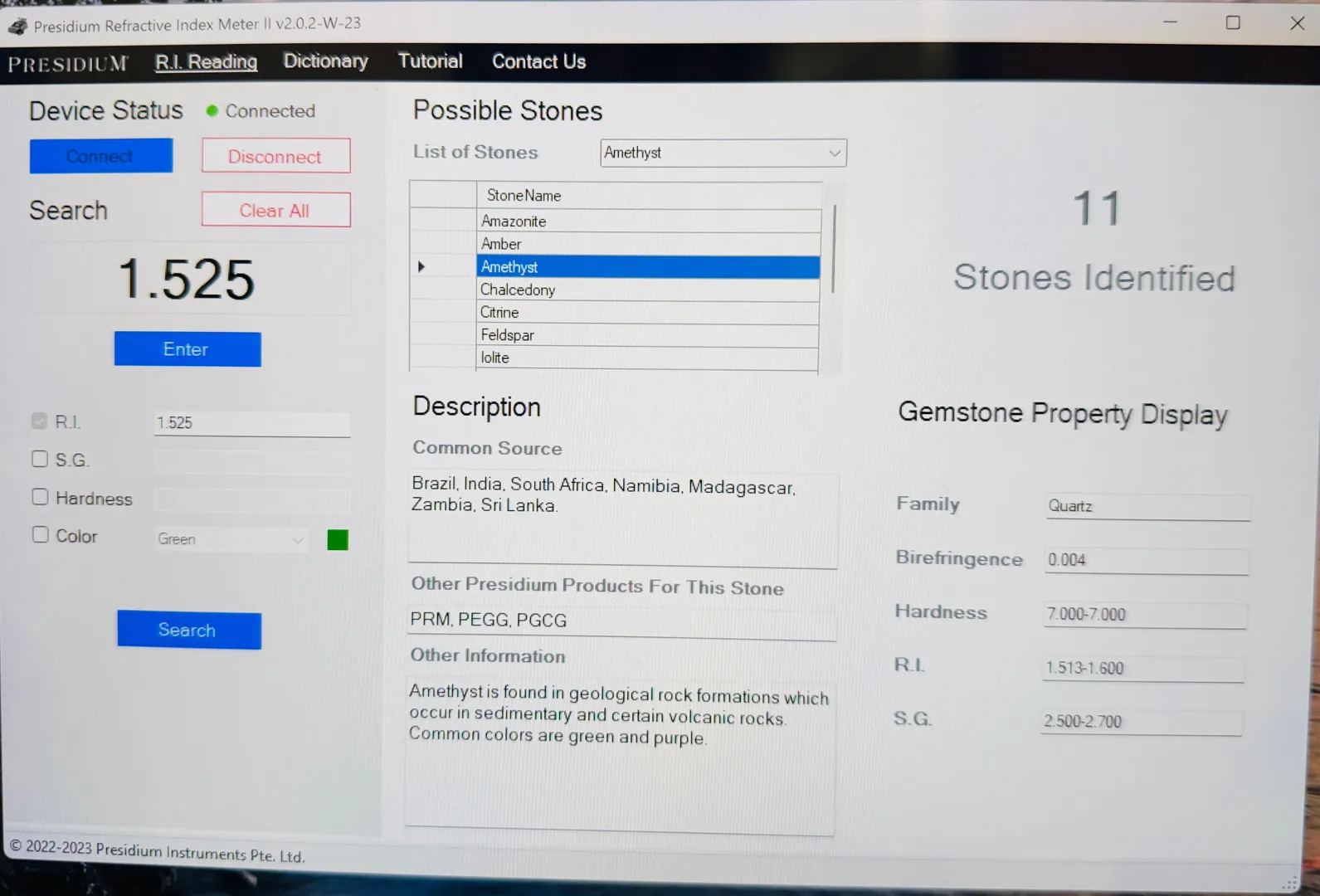Click the green color swatch

pos(338,540)
